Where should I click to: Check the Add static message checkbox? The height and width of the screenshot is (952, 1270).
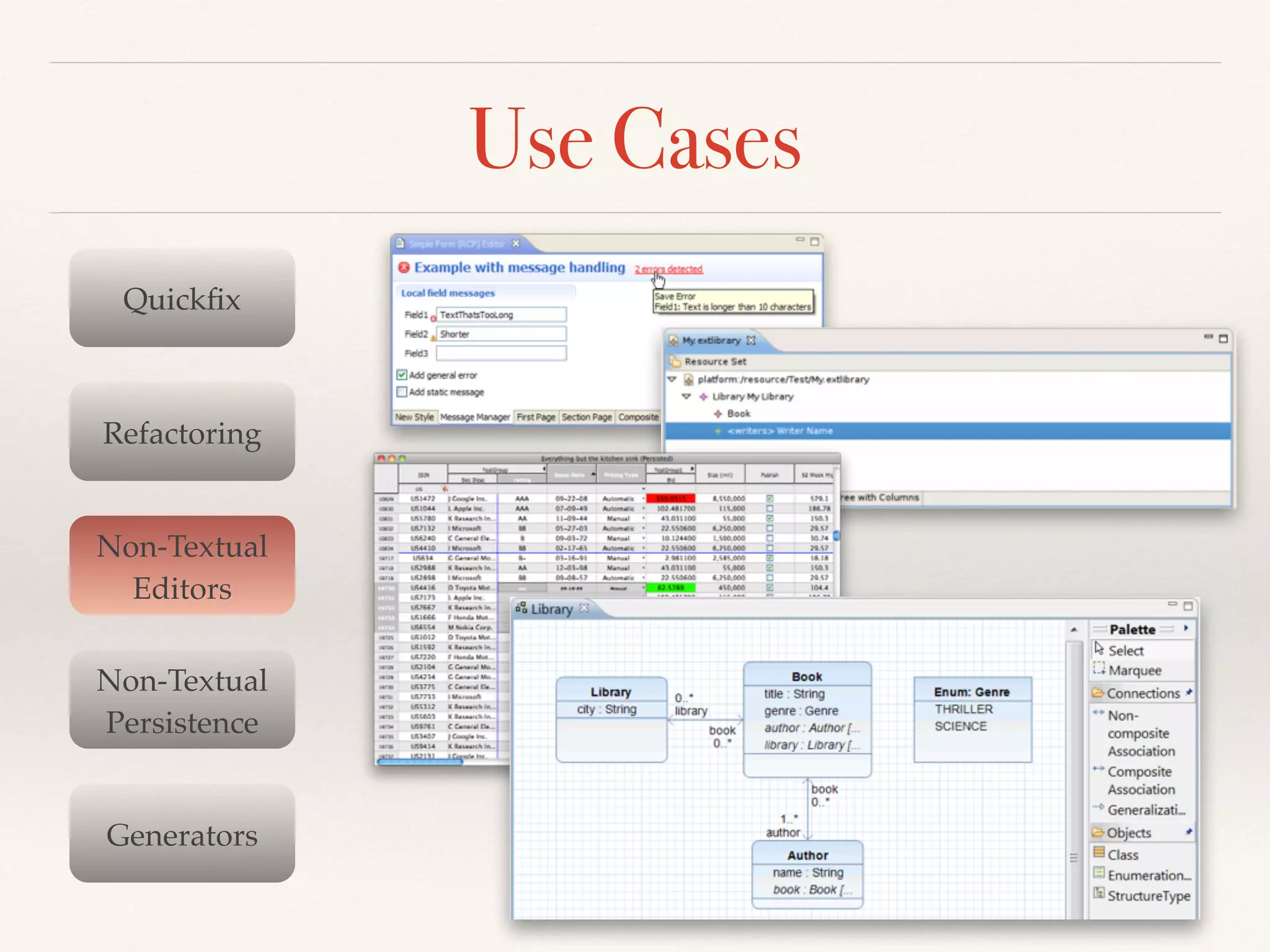(402, 392)
